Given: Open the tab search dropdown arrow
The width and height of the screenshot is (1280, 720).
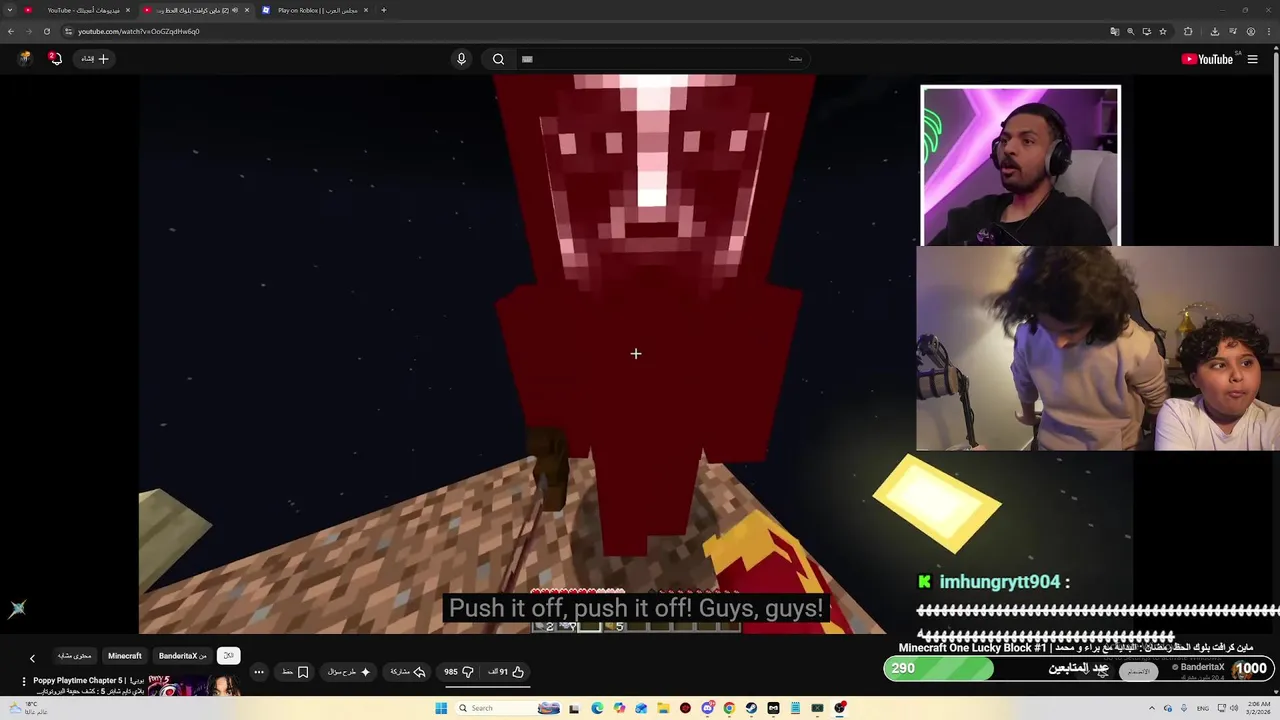Looking at the screenshot, I should pos(10,10).
